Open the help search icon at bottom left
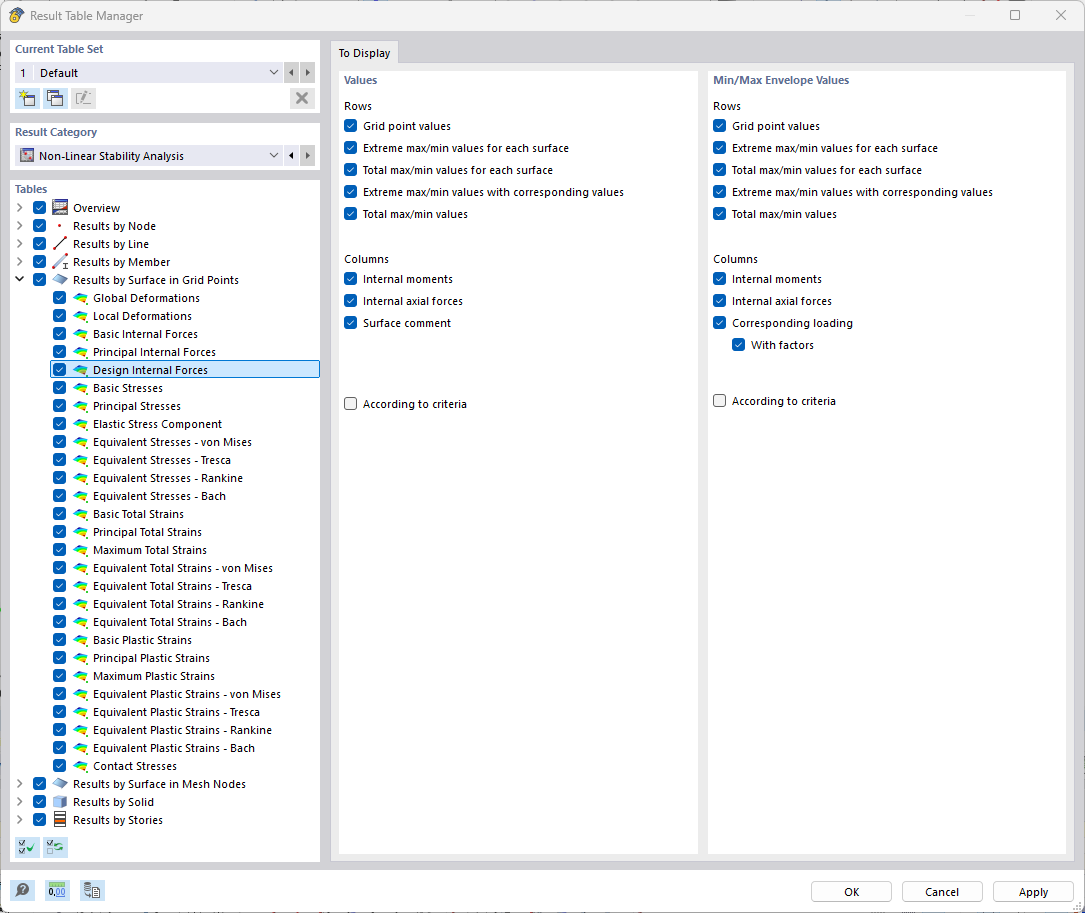The height and width of the screenshot is (913, 1085). (x=22, y=890)
